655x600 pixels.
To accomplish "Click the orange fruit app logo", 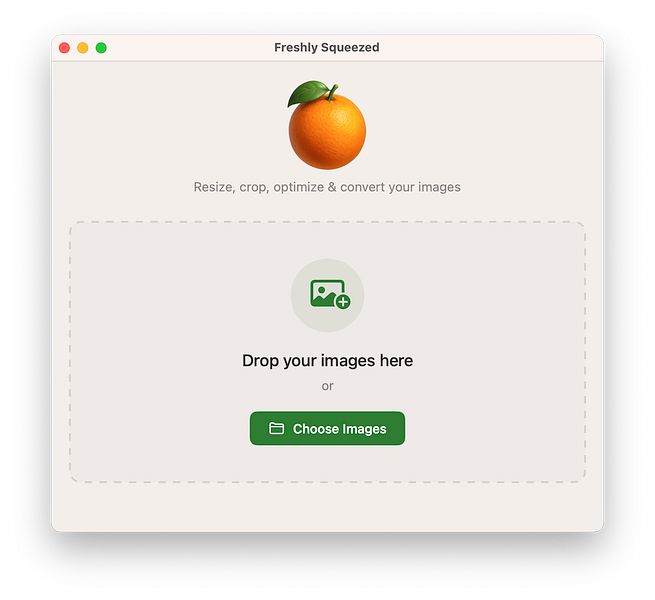I will pos(327,125).
